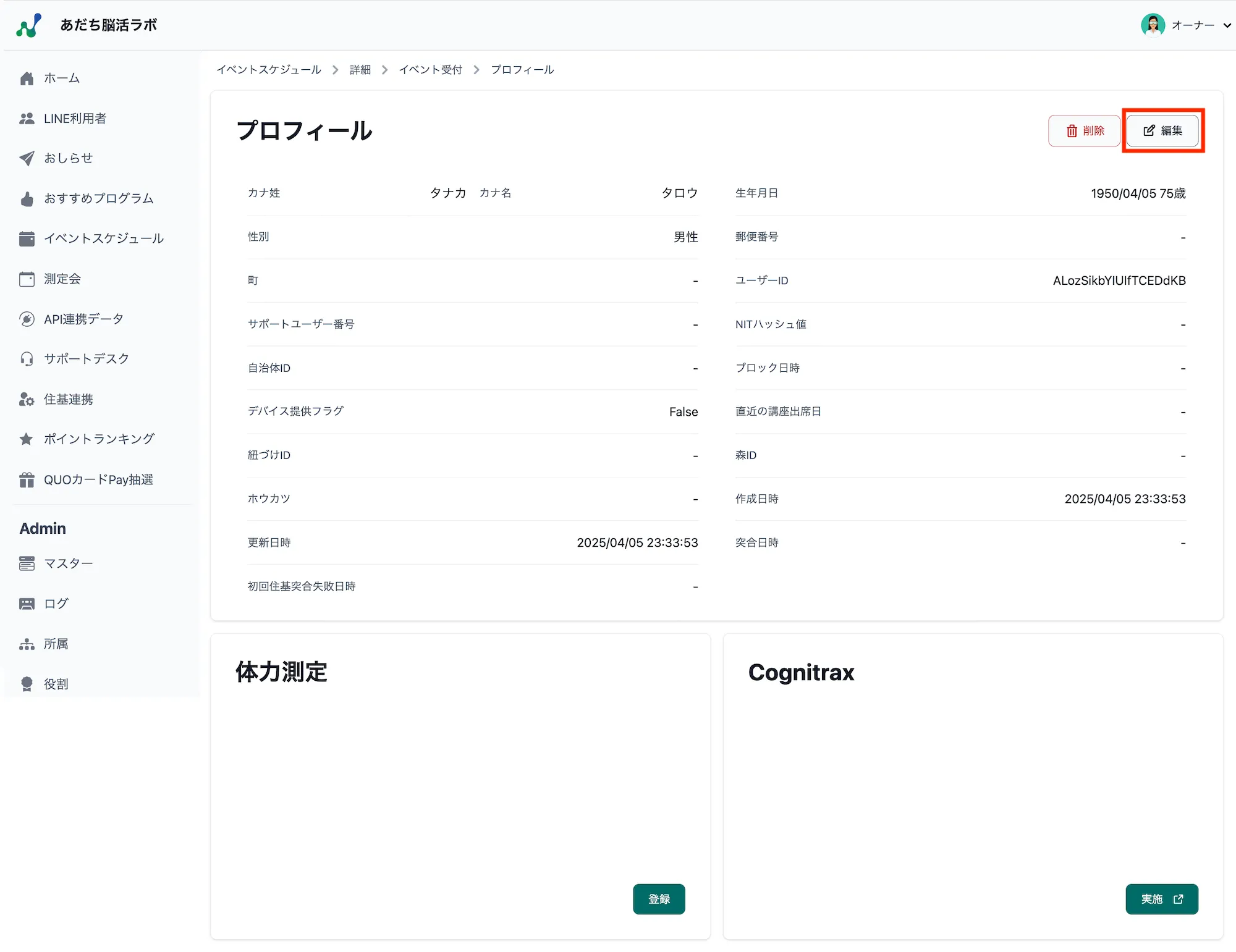The width and height of the screenshot is (1236, 952).
Task: Click the ポイントランキング star icon
Action: click(x=27, y=439)
